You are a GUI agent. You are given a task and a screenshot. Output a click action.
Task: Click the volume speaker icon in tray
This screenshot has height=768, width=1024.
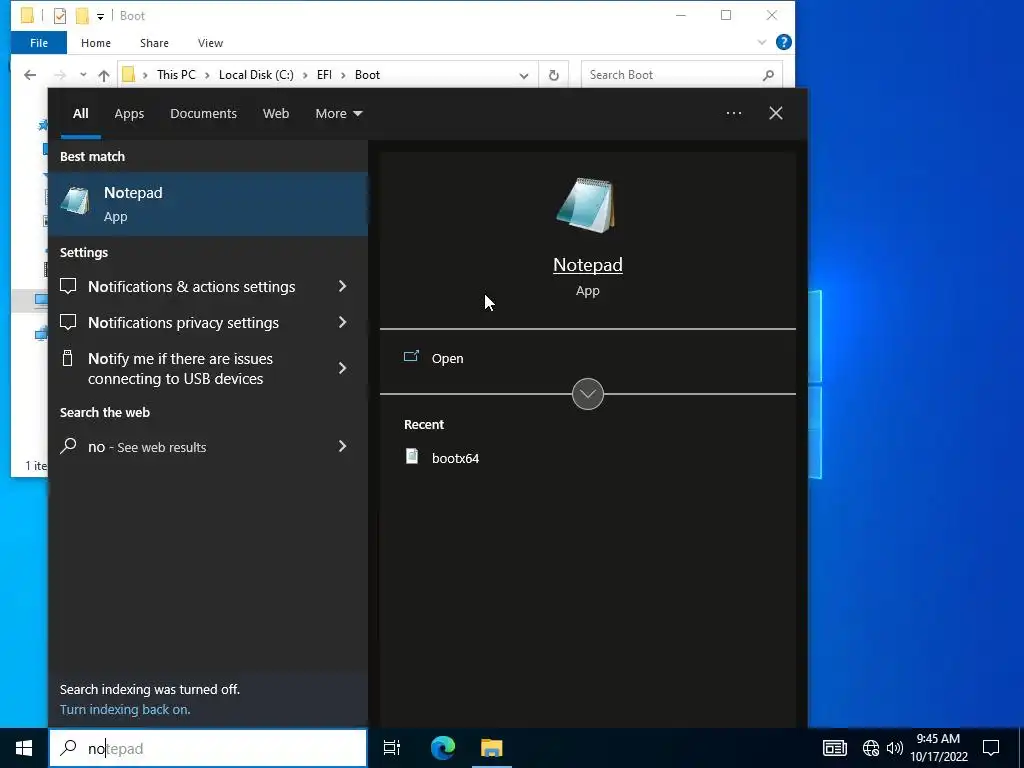[895, 748]
